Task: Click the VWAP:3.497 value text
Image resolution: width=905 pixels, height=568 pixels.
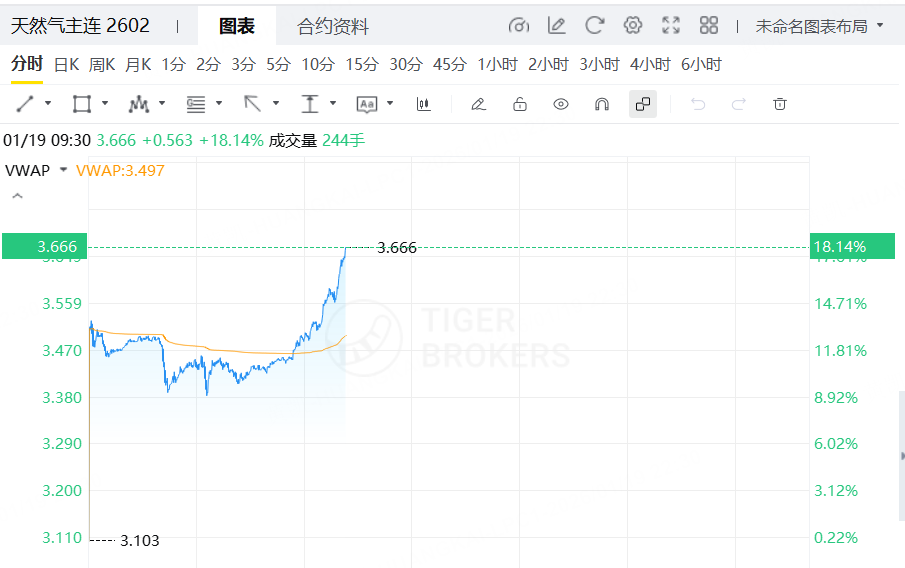Action: tap(120, 170)
